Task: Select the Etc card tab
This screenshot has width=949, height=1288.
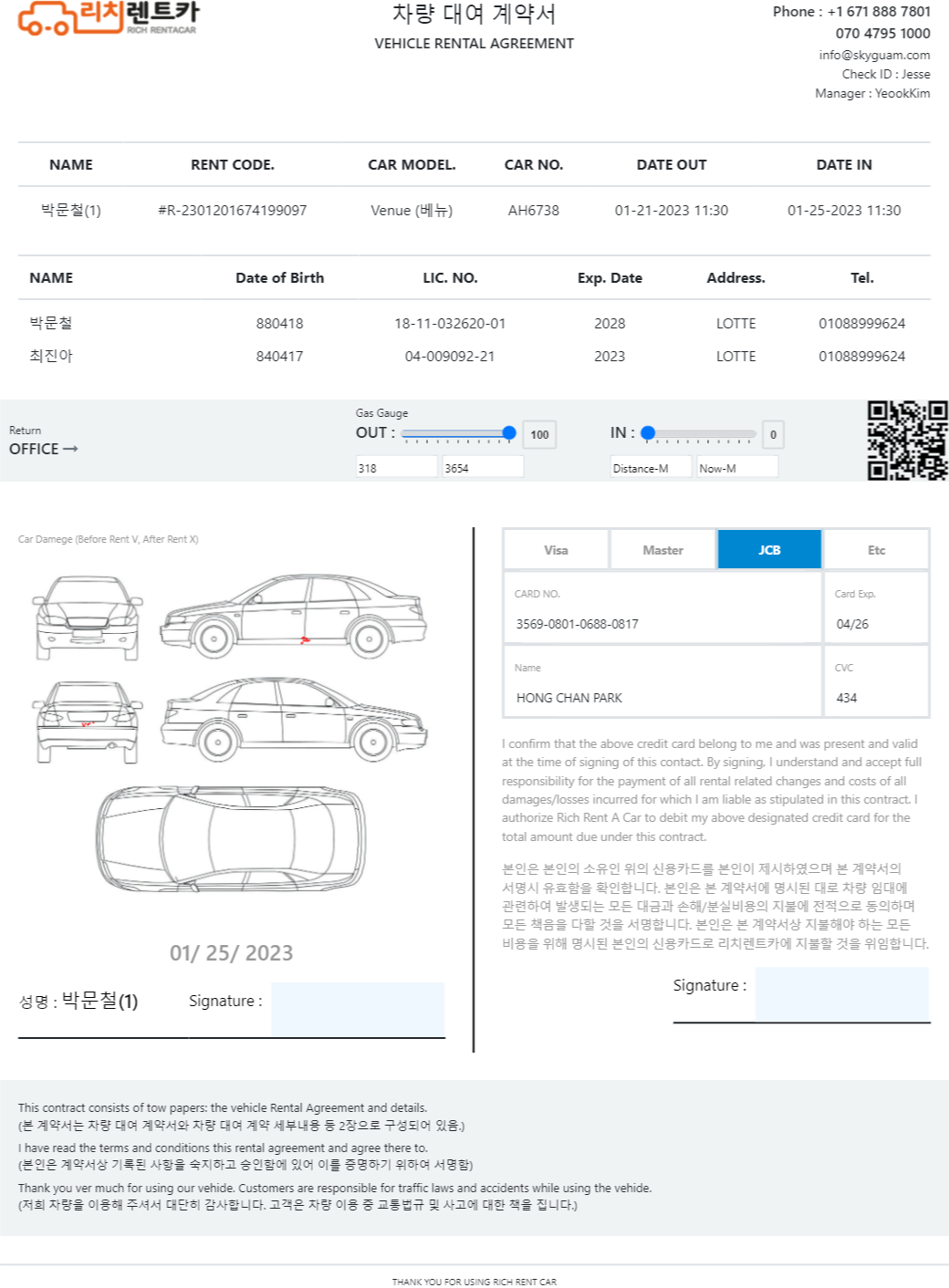Action: tap(876, 550)
